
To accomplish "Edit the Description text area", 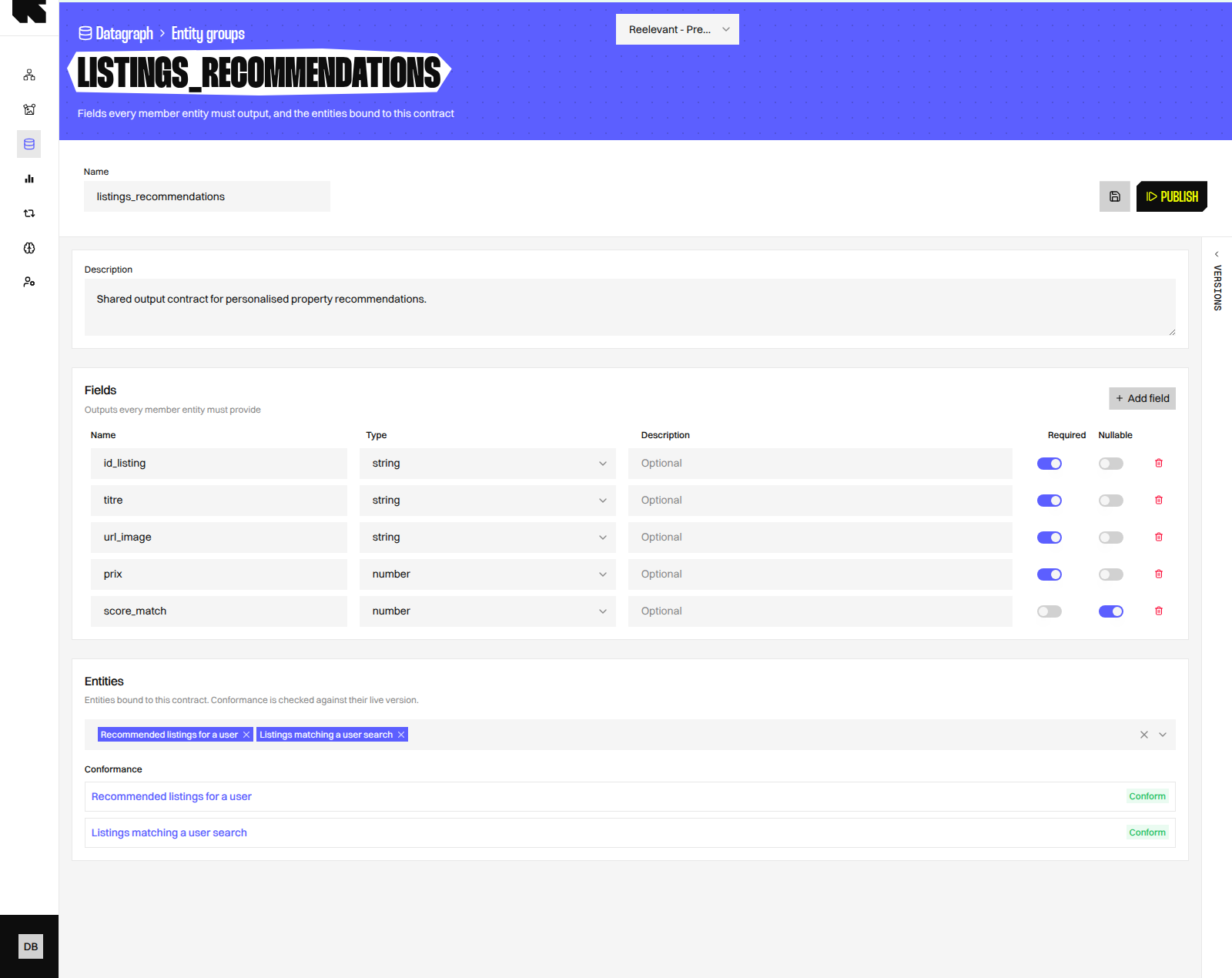I will click(630, 307).
